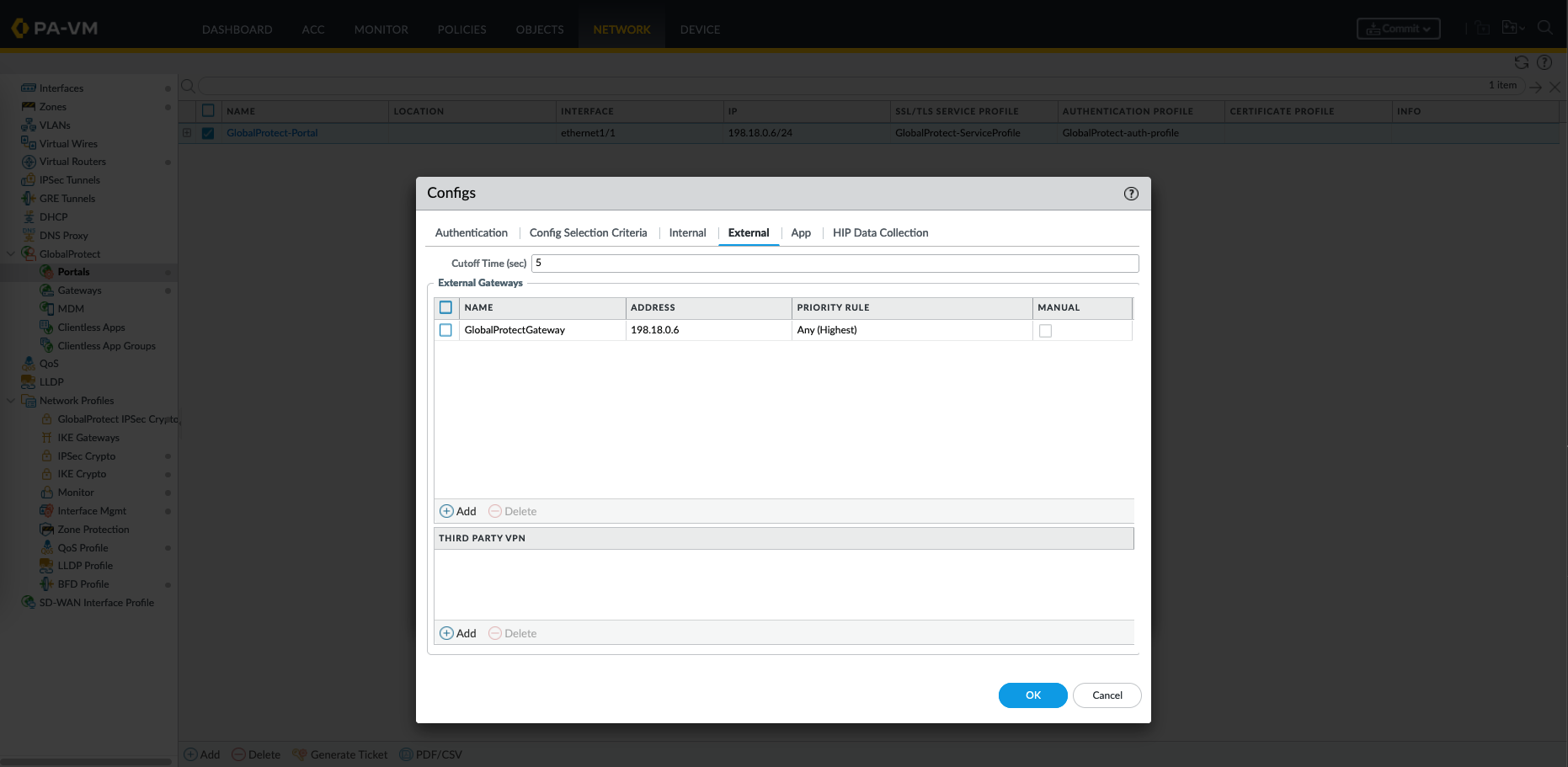Click Cancel in the Configs dialog
The height and width of the screenshot is (767, 1568).
pyautogui.click(x=1107, y=695)
